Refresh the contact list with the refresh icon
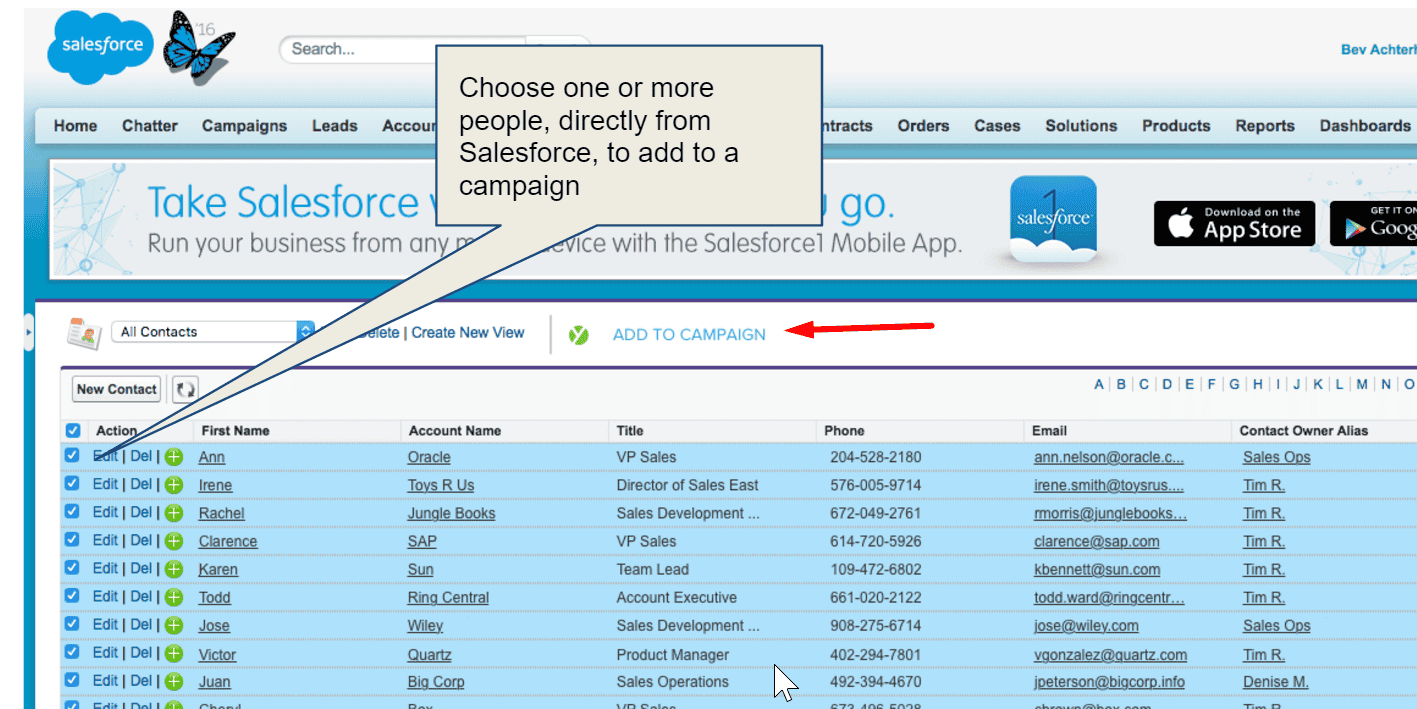Screen dimensions: 1417x709 coord(185,389)
